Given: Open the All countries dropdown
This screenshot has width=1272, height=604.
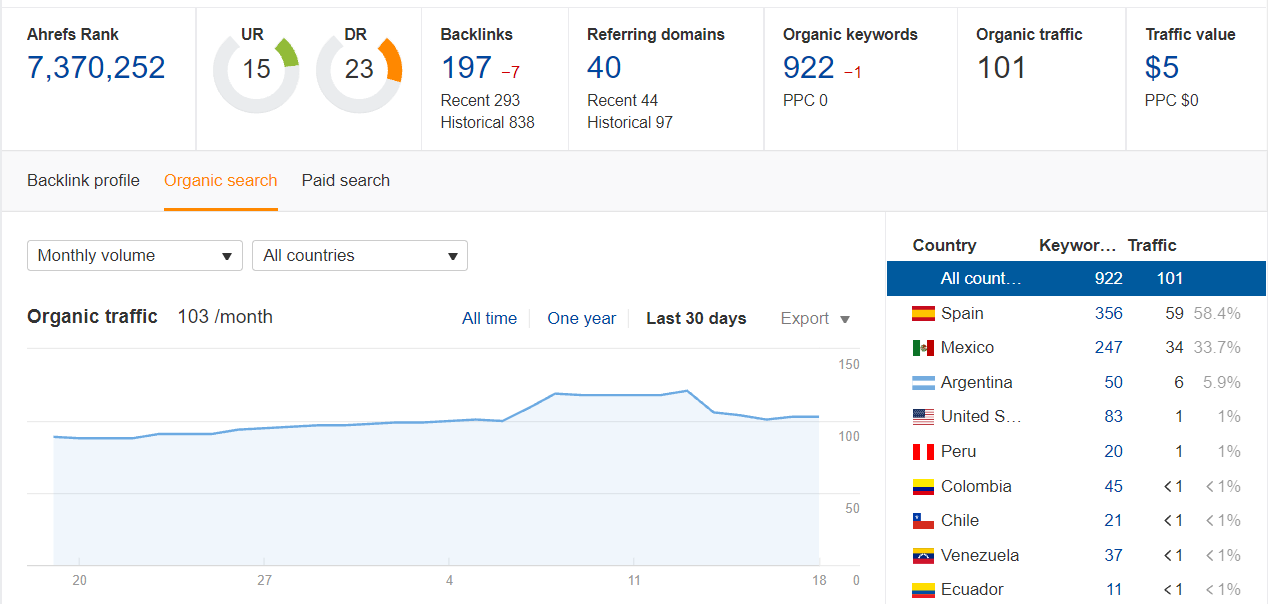Looking at the screenshot, I should (x=360, y=256).
